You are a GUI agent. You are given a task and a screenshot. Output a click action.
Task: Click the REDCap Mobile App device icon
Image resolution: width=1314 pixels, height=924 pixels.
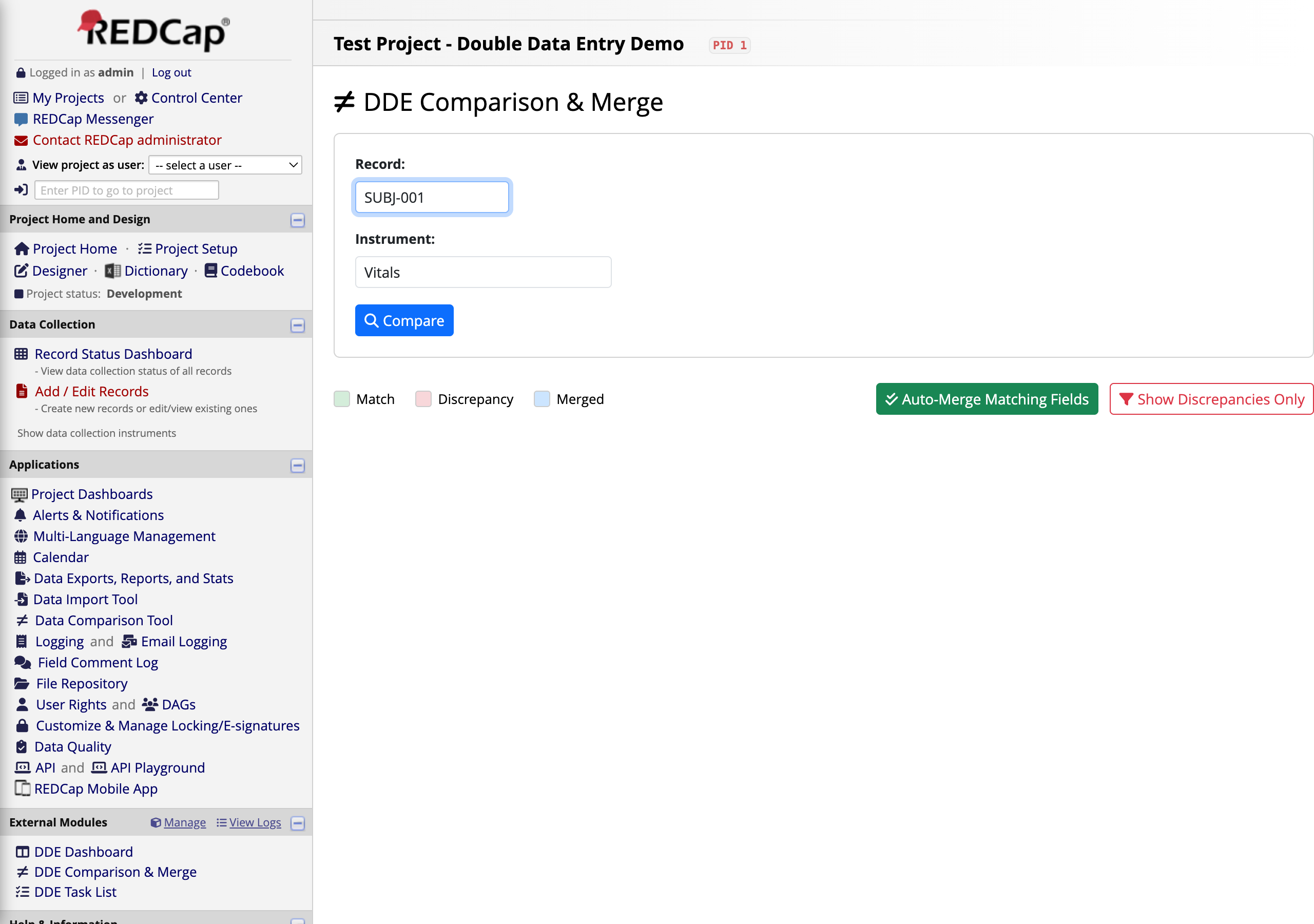(22, 788)
